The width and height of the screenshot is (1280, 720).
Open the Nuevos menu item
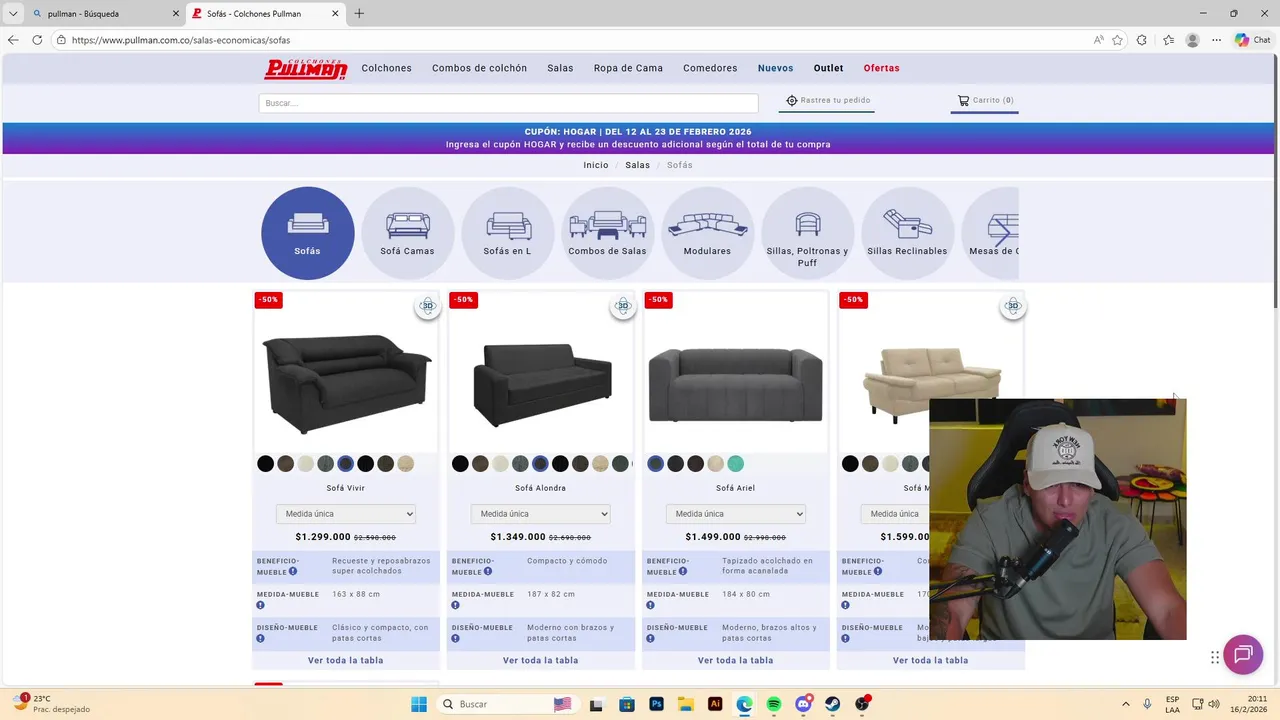(x=775, y=68)
